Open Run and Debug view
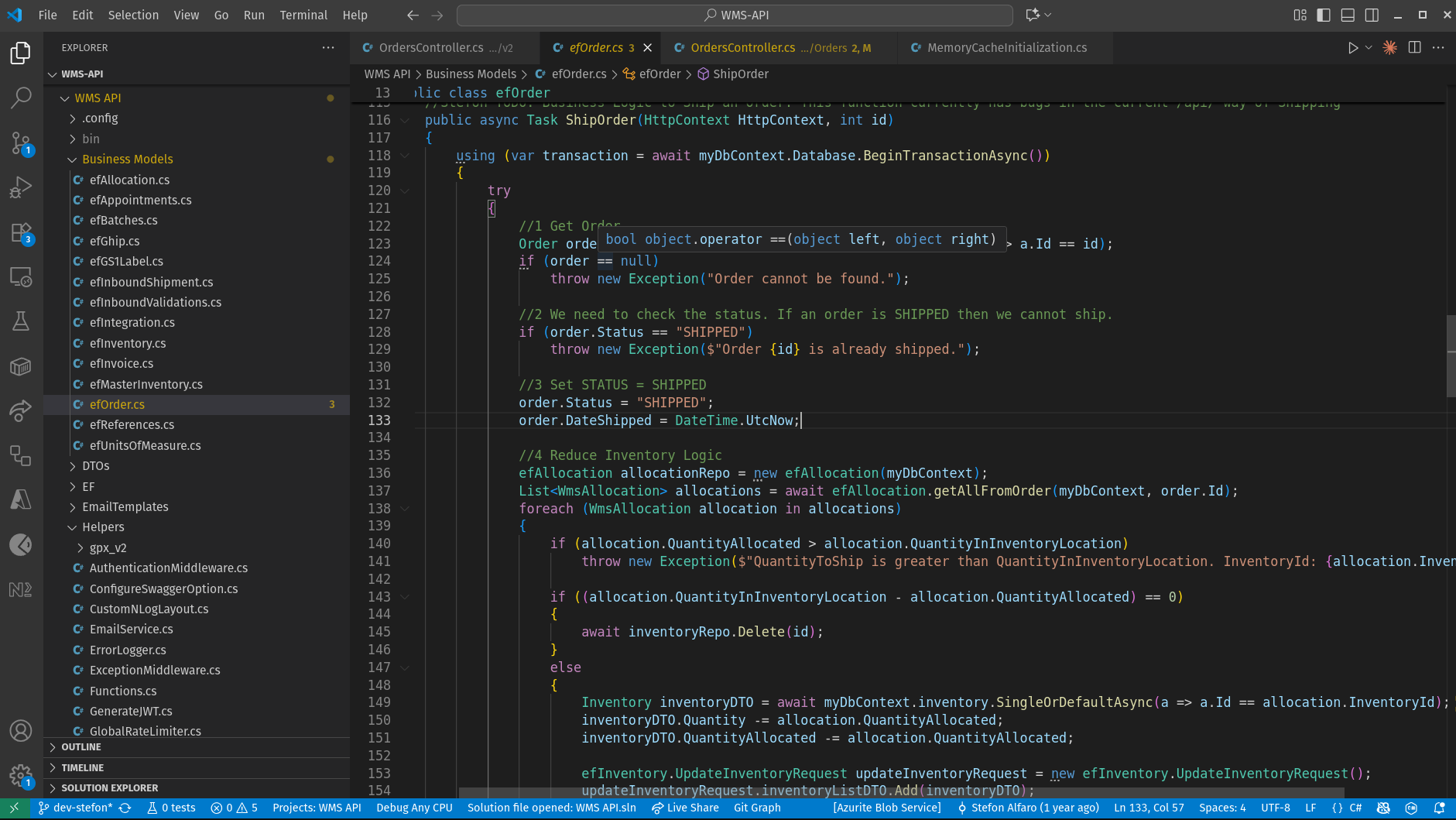1456x820 pixels. (21, 187)
